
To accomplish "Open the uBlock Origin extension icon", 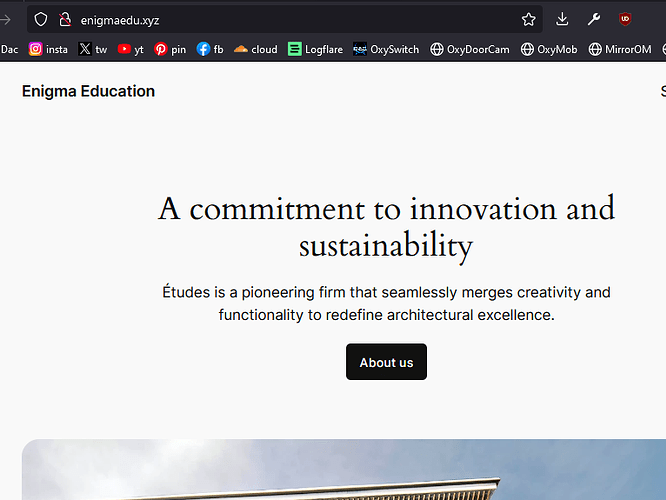I will click(625, 19).
